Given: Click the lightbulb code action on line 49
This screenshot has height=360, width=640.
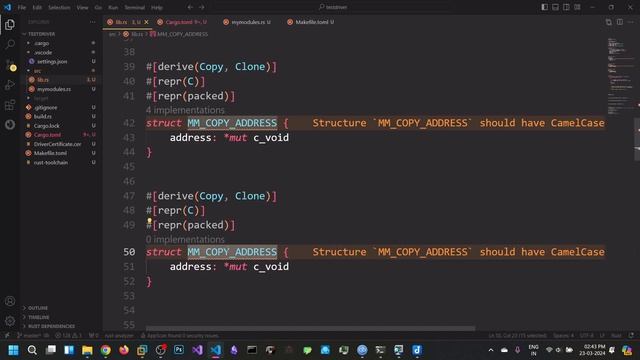Looking at the screenshot, I should point(149,221).
